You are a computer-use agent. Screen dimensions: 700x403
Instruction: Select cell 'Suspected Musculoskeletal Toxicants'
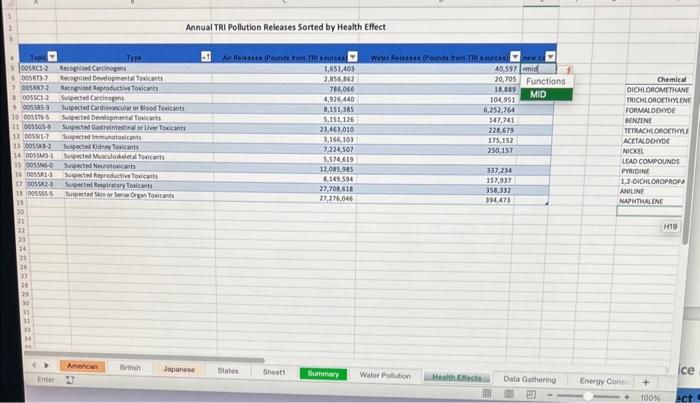point(114,157)
